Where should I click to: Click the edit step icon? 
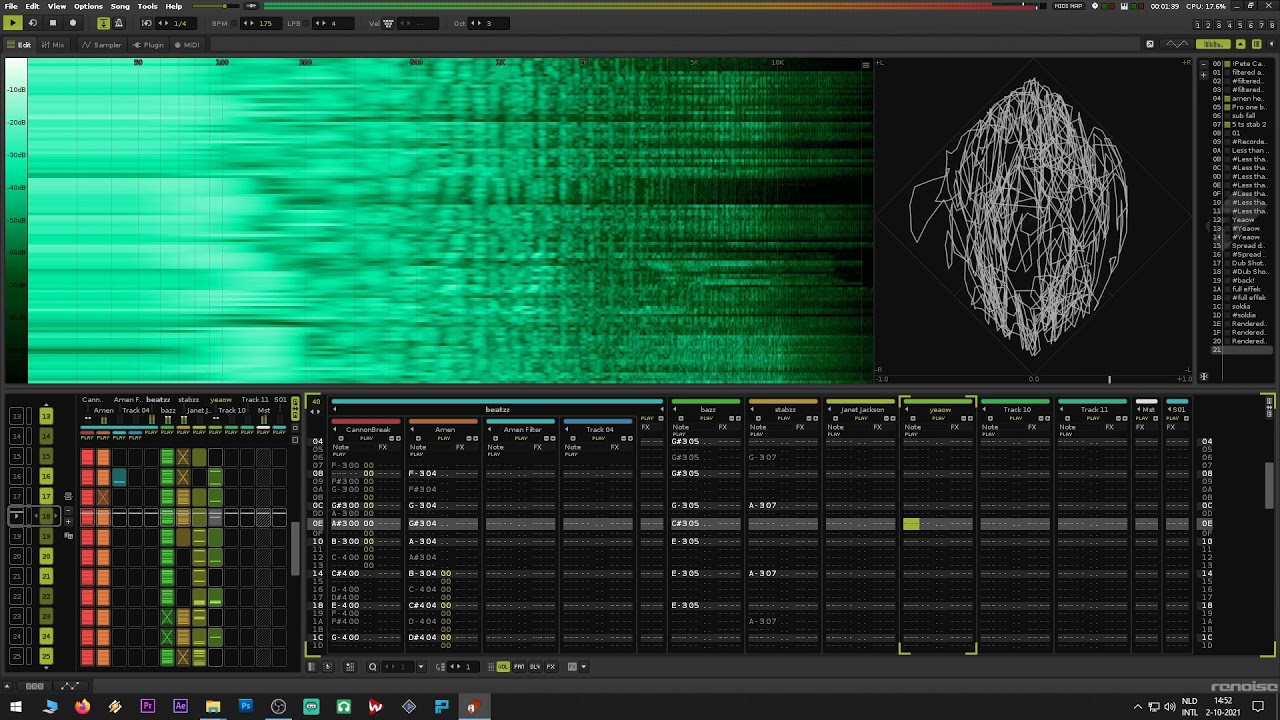pyautogui.click(x=441, y=667)
